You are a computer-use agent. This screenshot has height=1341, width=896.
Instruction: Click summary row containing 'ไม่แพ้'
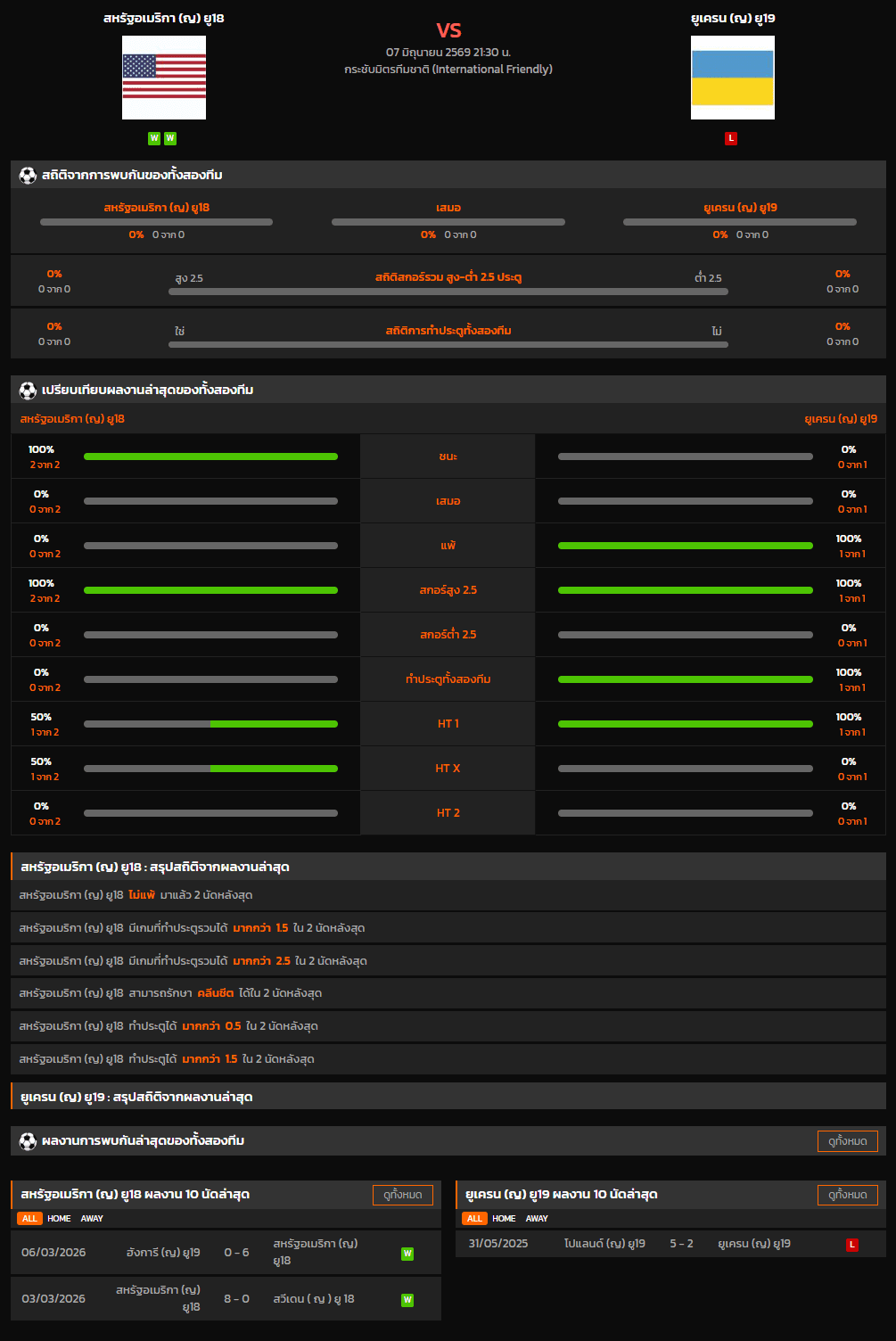(448, 895)
